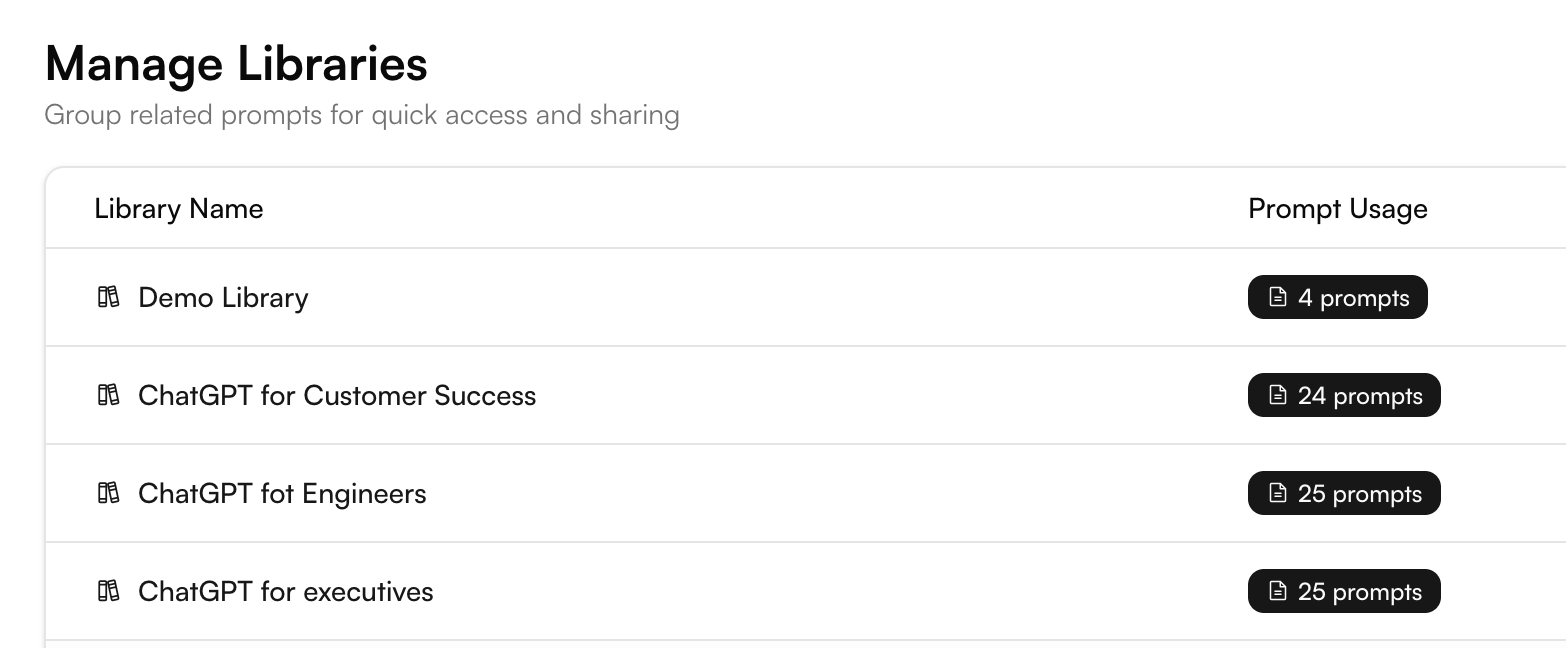Click book icon next to ChatGPT for executives
This screenshot has width=1566, height=648.
(x=108, y=591)
